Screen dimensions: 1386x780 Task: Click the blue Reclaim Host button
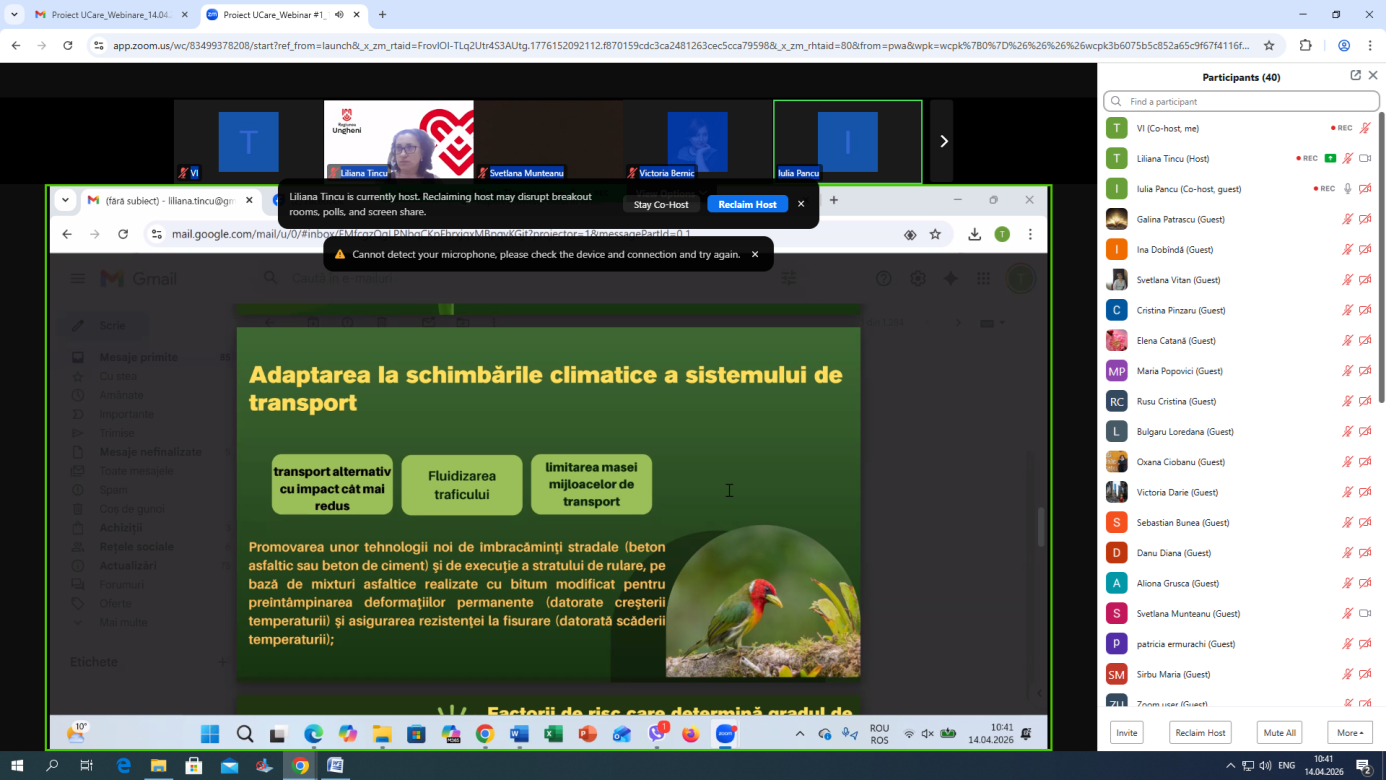(747, 204)
